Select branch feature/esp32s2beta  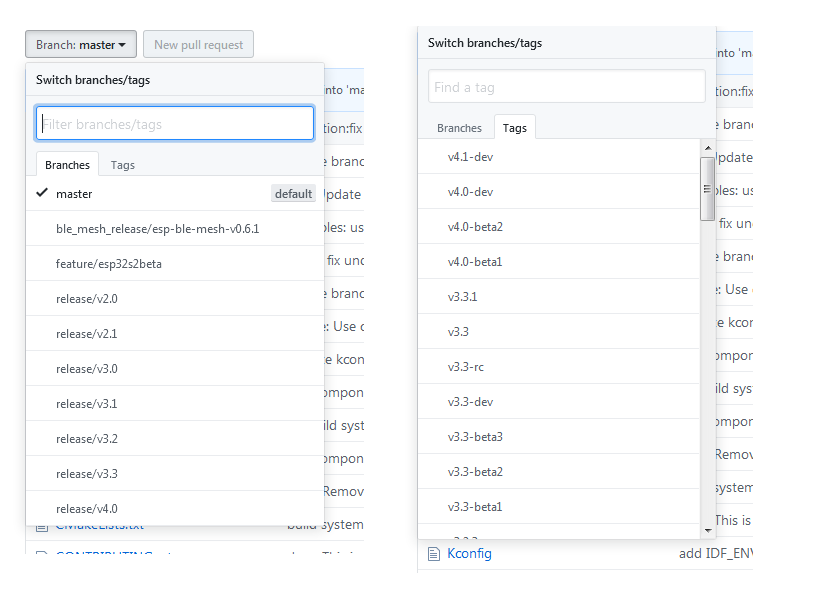[175, 263]
